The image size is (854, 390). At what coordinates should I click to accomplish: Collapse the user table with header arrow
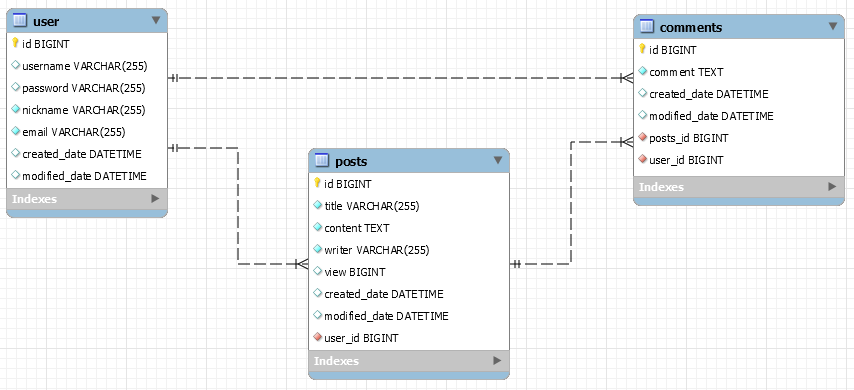coord(156,21)
